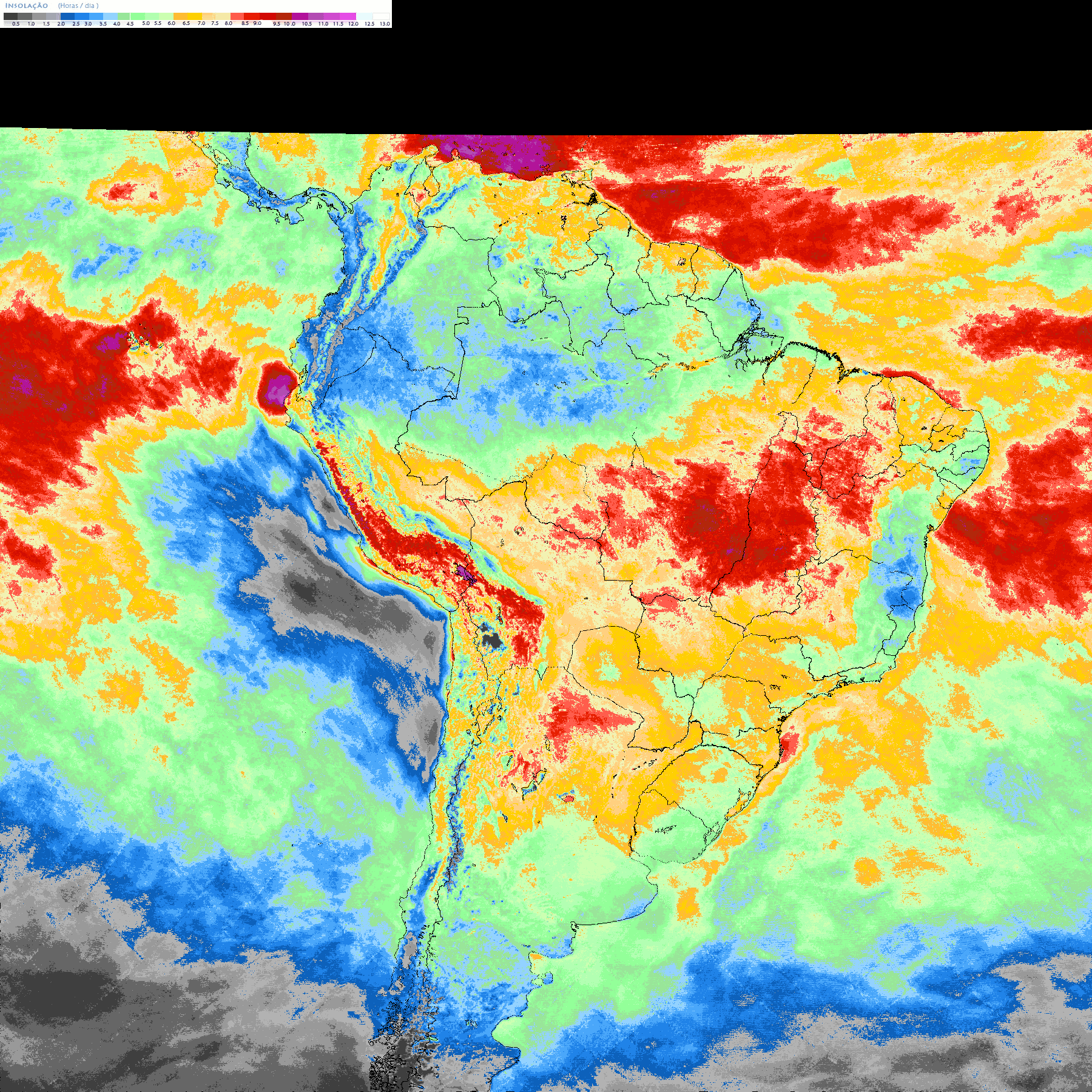Click the 8.0 legend value
1092x1092 pixels.
click(x=229, y=23)
